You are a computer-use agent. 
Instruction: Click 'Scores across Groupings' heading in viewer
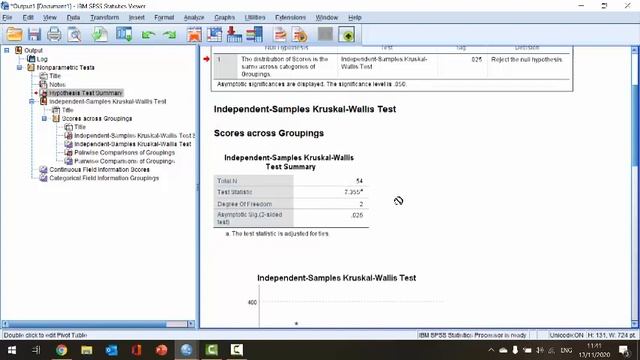pos(269,133)
